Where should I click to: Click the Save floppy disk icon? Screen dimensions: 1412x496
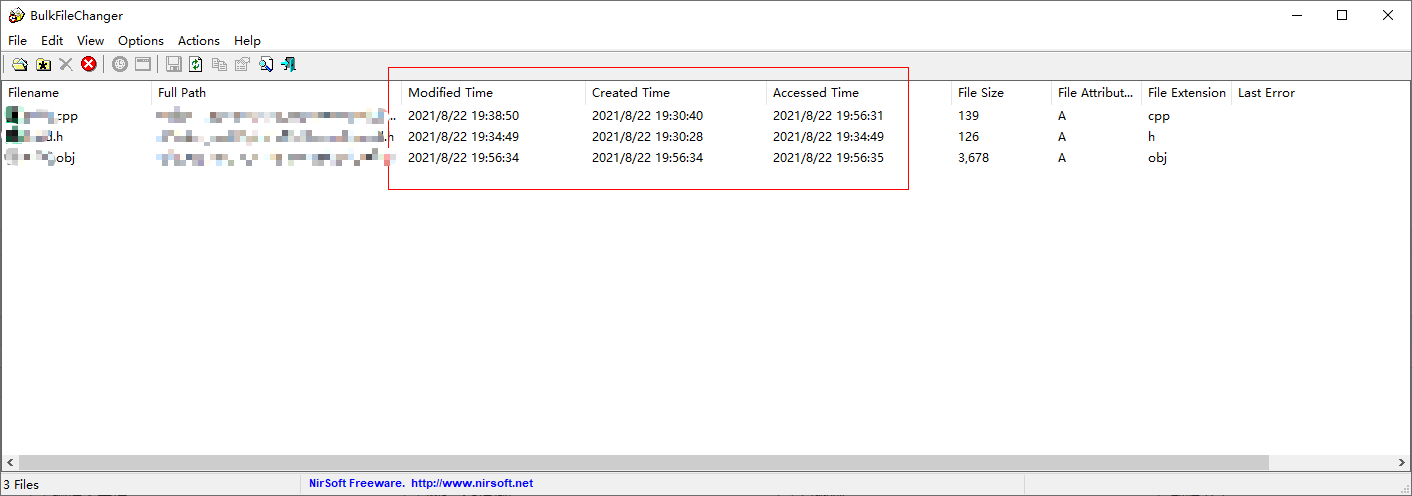[x=174, y=65]
